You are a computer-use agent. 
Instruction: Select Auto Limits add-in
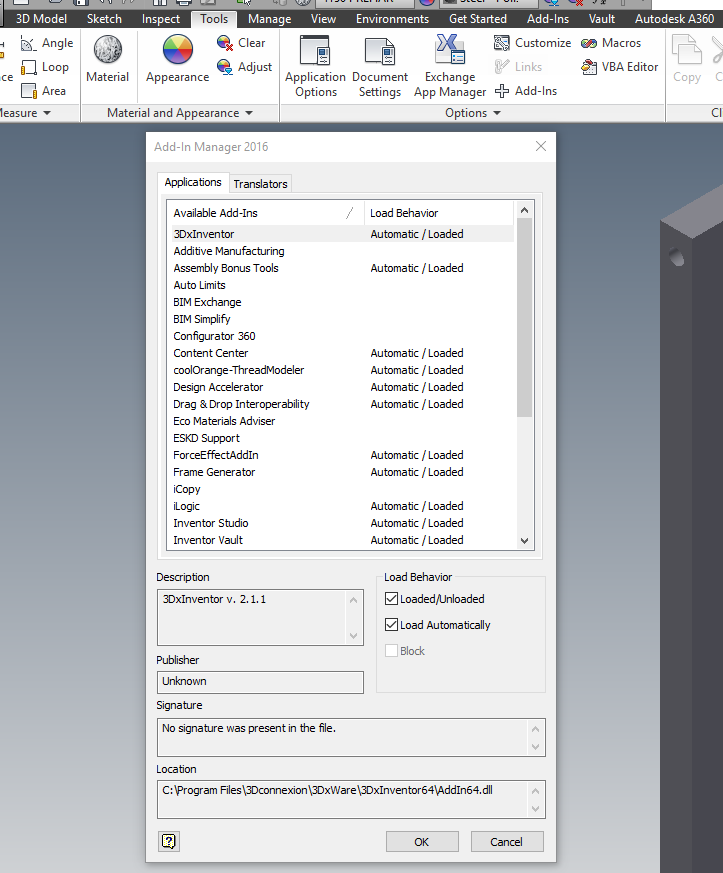(x=342, y=285)
